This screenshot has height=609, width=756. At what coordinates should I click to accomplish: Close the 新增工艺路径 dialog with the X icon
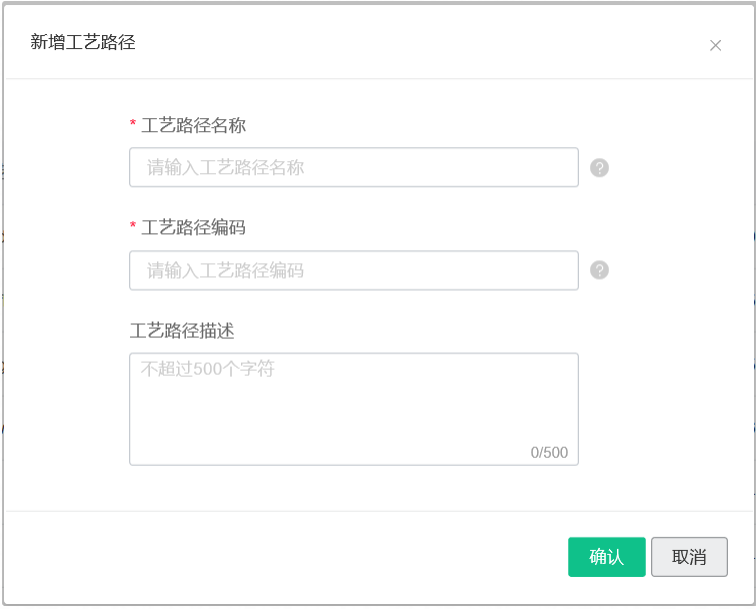pyautogui.click(x=716, y=45)
